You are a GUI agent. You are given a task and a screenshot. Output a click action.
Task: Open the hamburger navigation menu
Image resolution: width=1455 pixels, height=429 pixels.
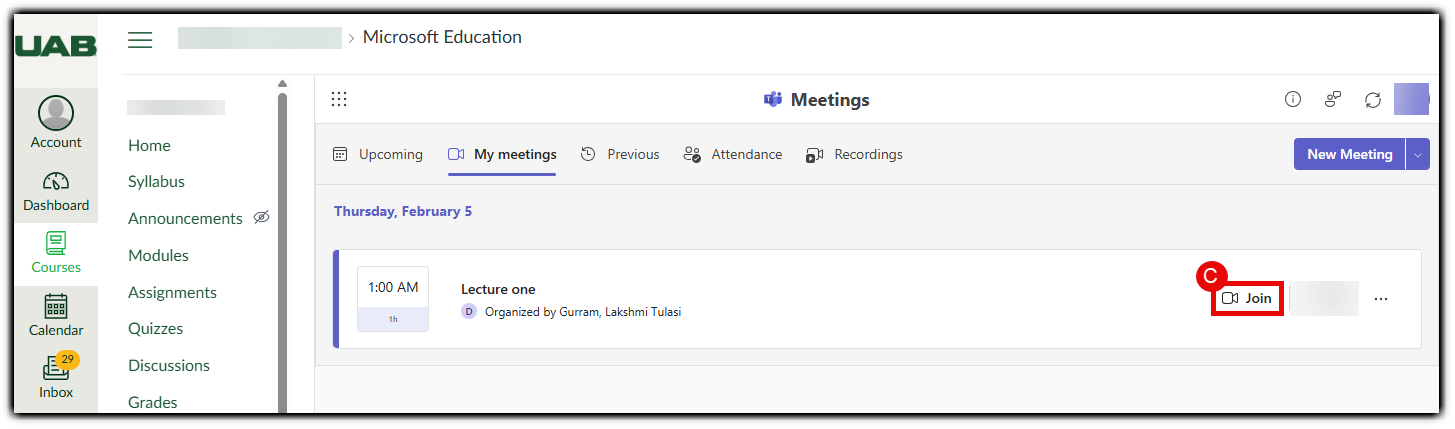(140, 40)
